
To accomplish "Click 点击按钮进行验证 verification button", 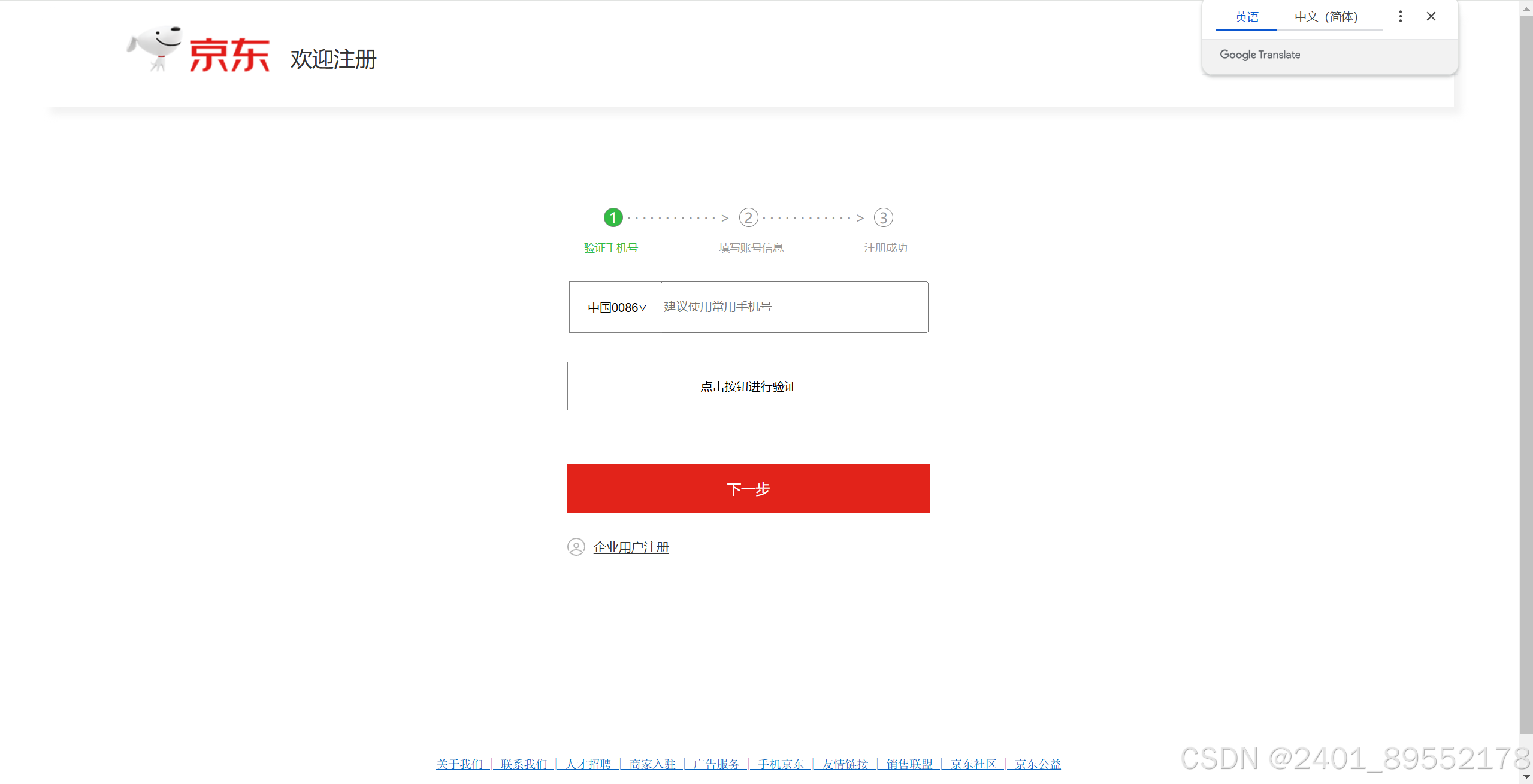I will click(748, 386).
